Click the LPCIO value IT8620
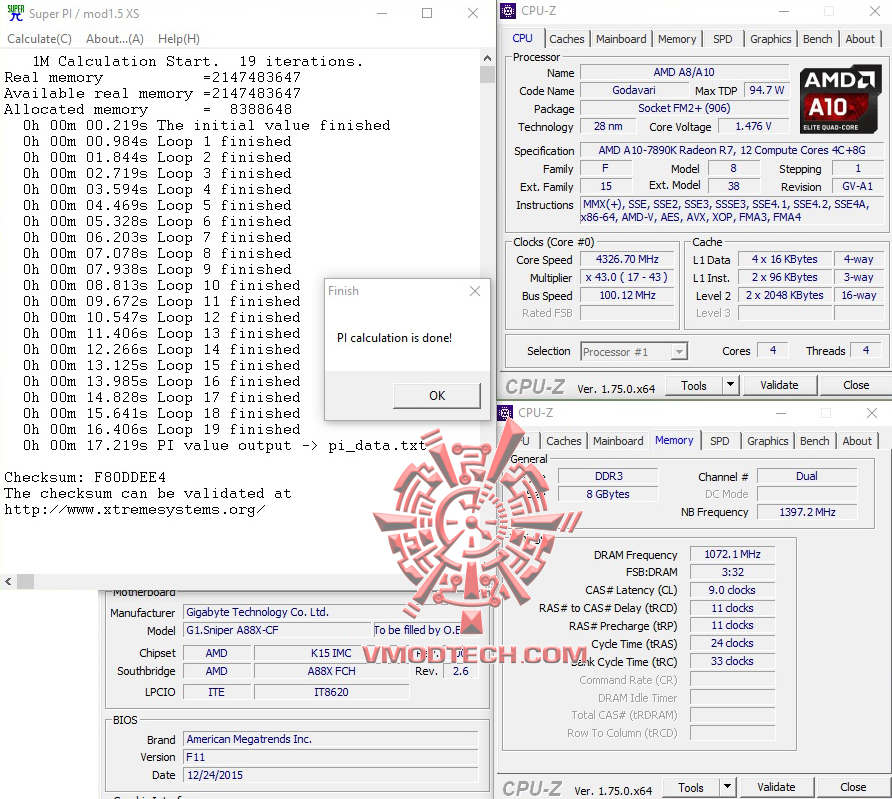This screenshot has width=892, height=799. coord(331,692)
